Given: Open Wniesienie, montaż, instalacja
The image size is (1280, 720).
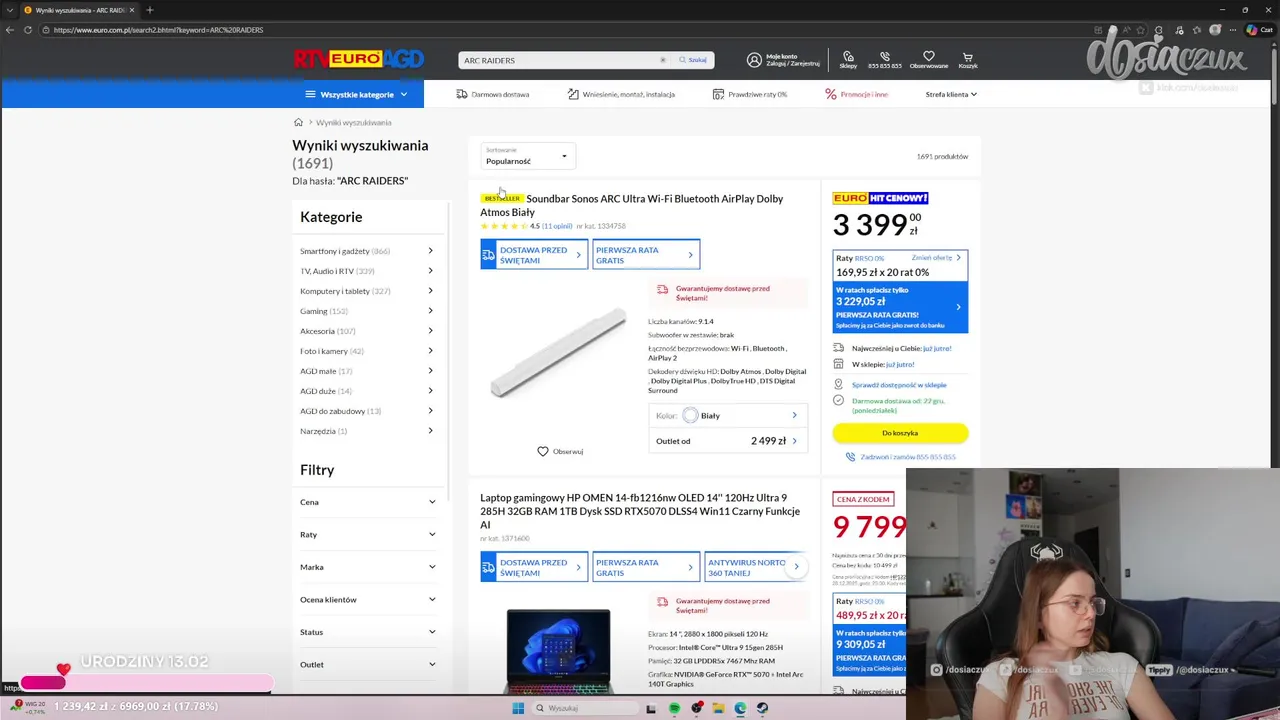Looking at the screenshot, I should (x=621, y=94).
